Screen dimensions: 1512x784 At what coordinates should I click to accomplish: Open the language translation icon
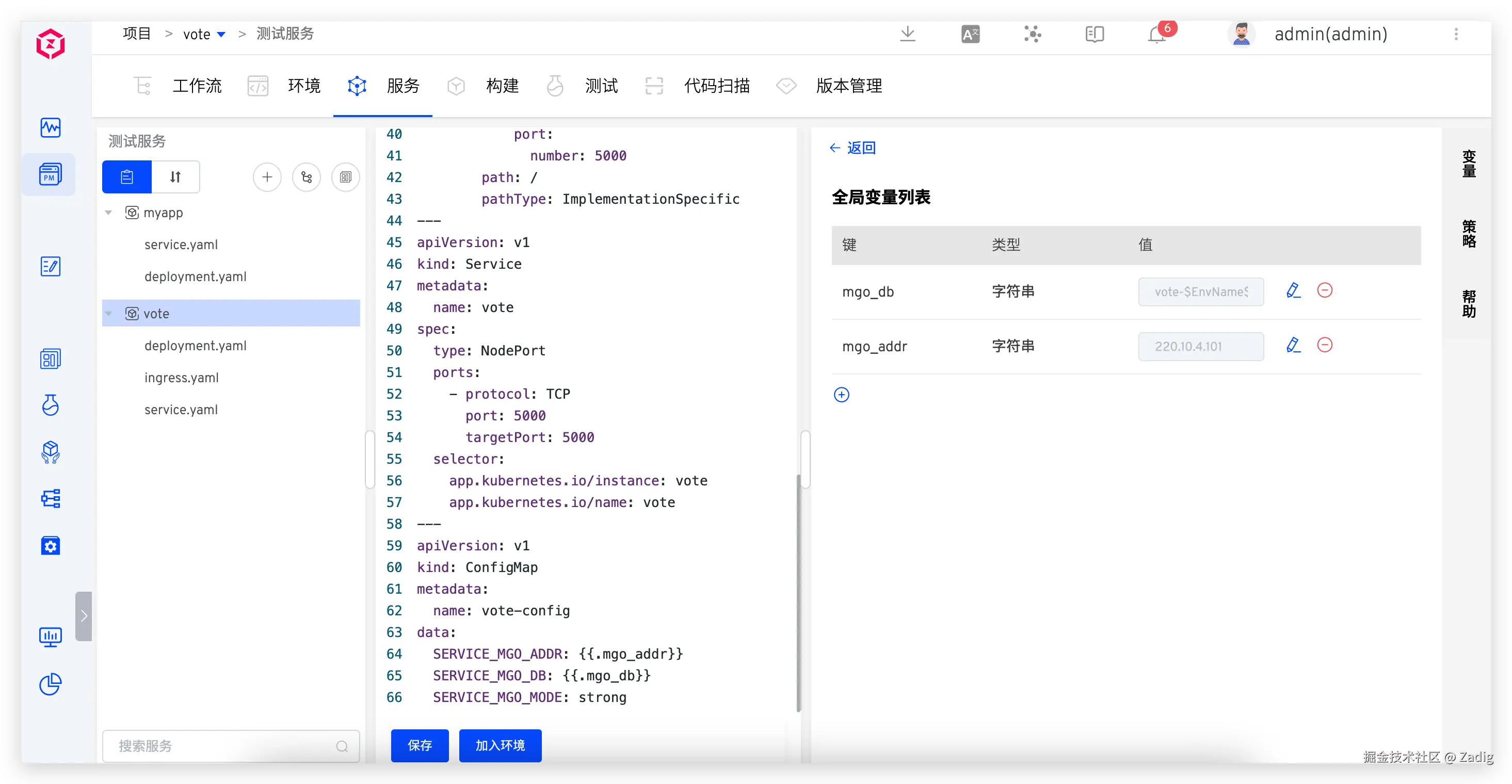970,34
